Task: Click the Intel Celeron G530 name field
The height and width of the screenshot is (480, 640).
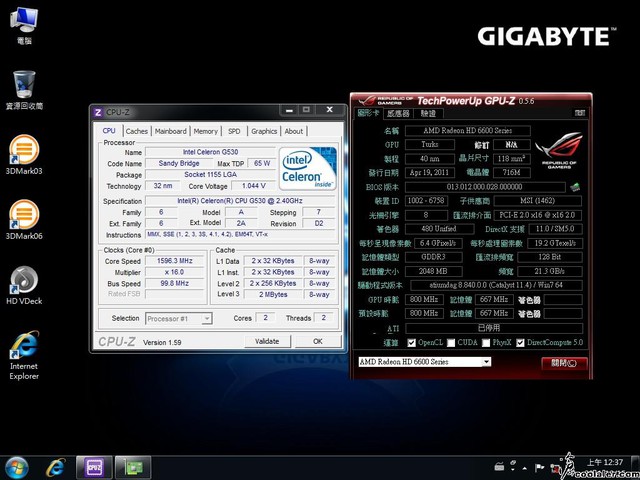Action: click(x=211, y=152)
